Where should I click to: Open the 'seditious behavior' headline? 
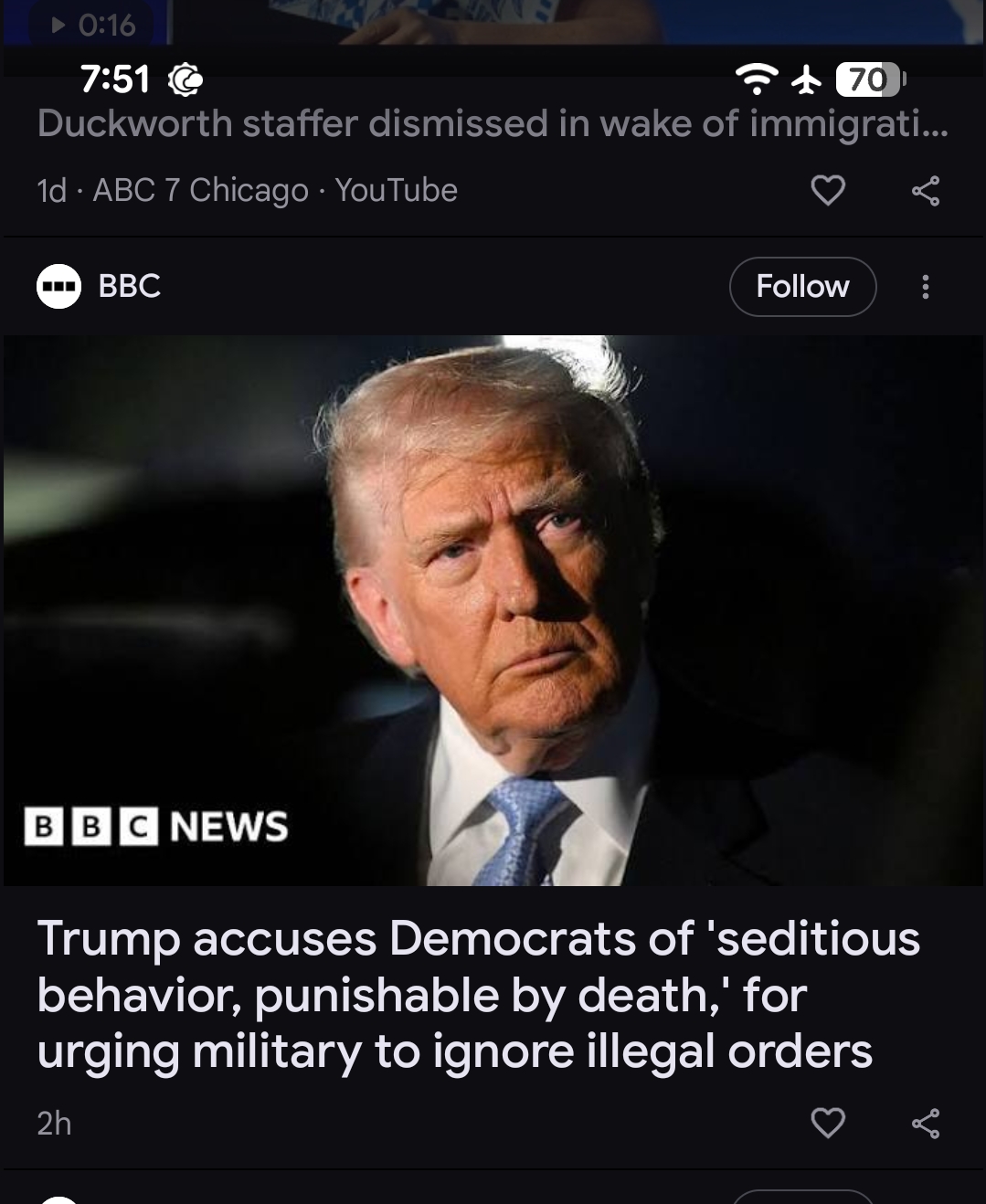[x=478, y=995]
